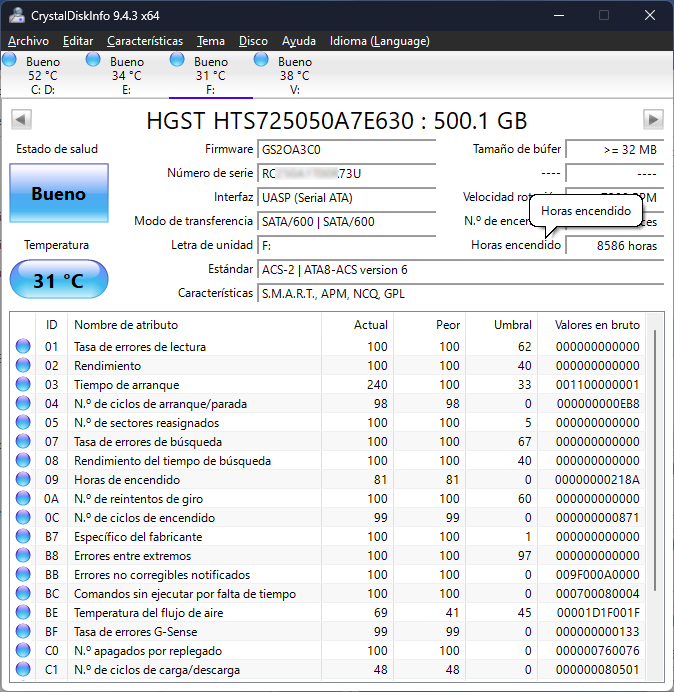Click the Actual column header
Viewport: 674px width, 692px height.
(358, 325)
